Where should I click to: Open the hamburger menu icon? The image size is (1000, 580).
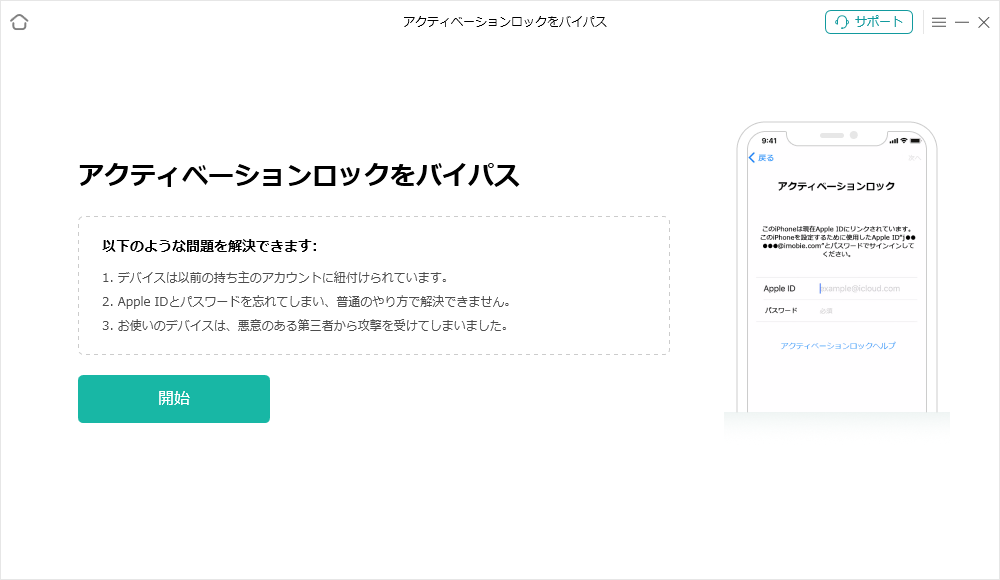click(939, 22)
